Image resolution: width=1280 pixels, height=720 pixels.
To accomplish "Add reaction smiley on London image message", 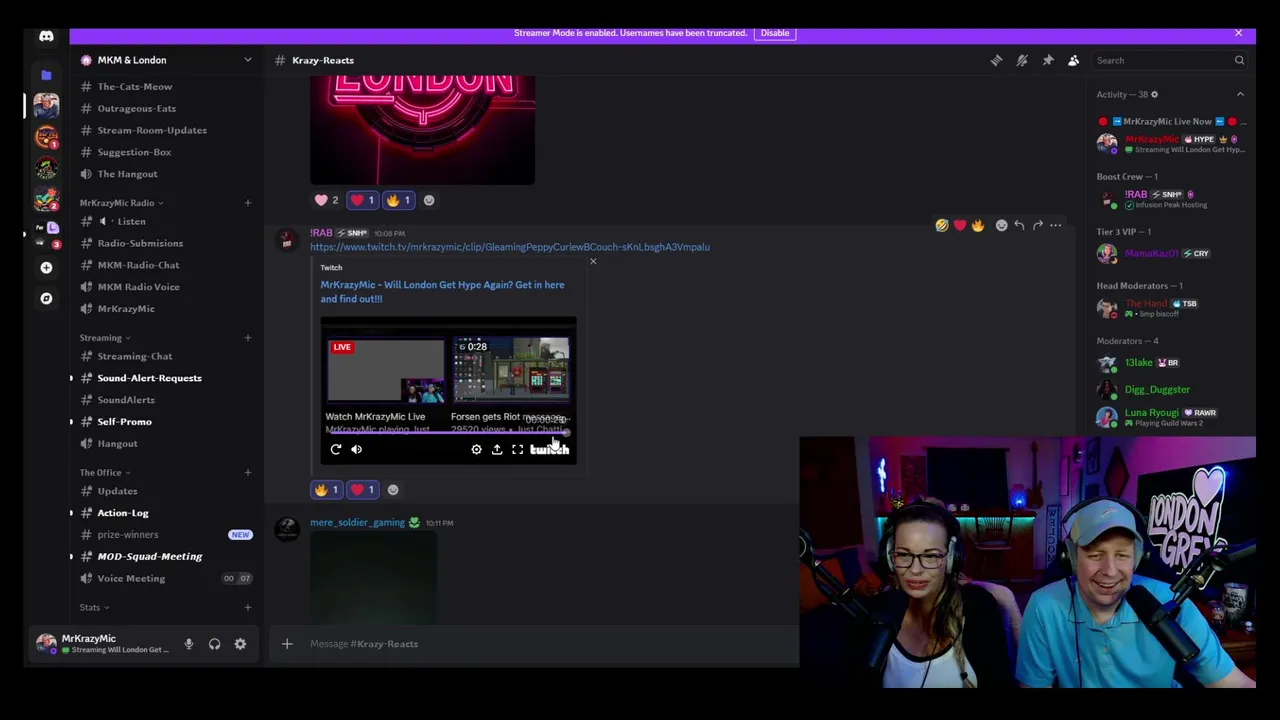I will click(429, 200).
